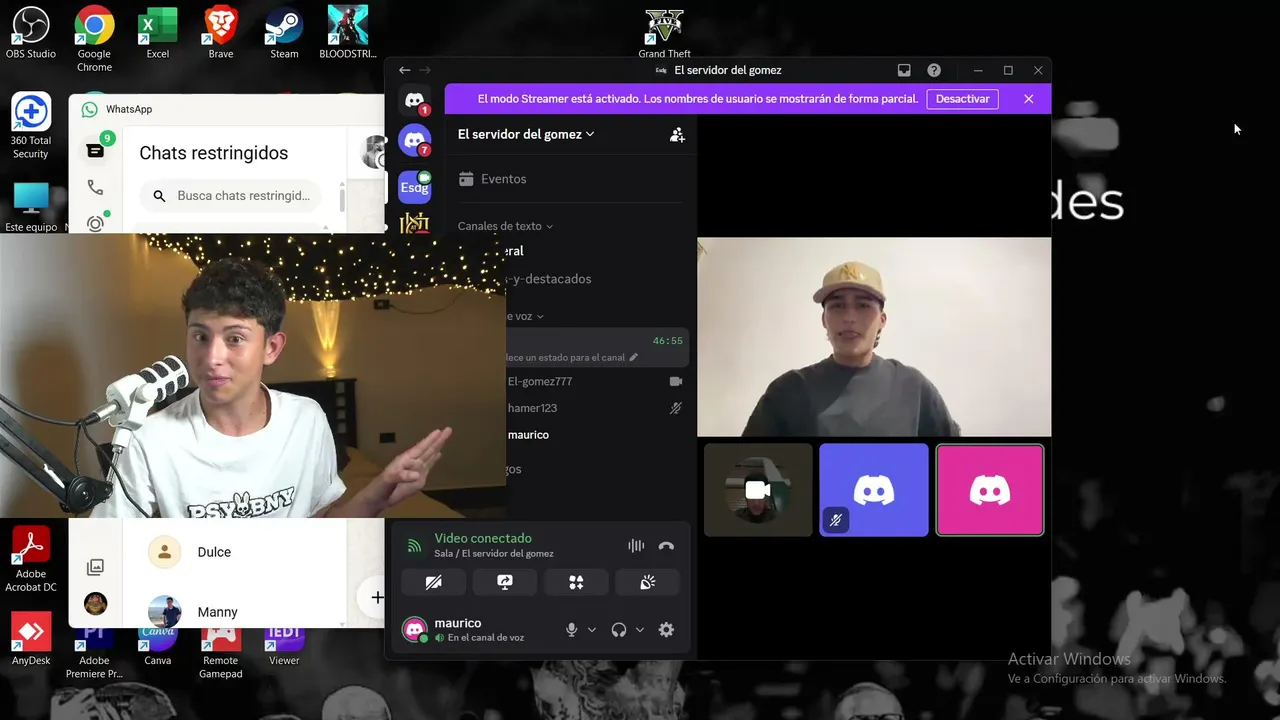Start an activity in Discord voice panel

pos(576,582)
